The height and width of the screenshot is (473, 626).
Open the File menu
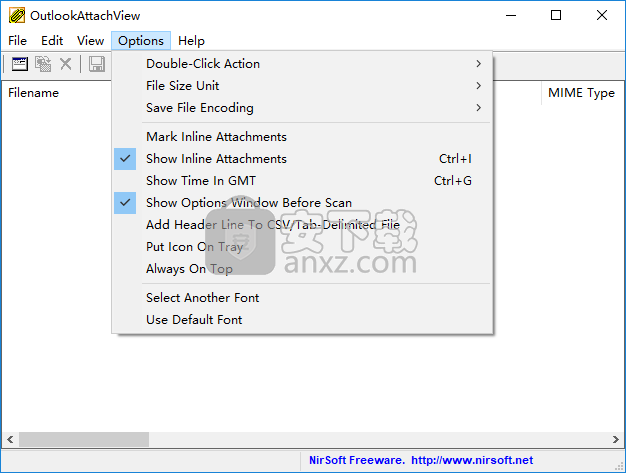click(18, 41)
